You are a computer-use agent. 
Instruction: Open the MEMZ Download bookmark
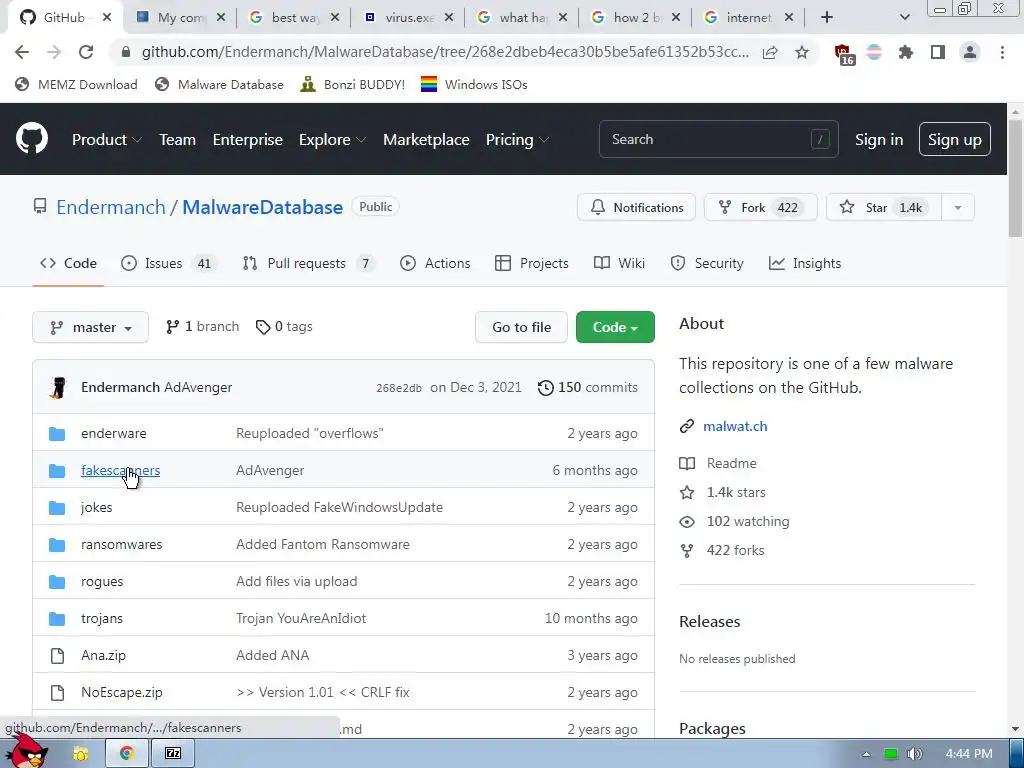tap(76, 84)
